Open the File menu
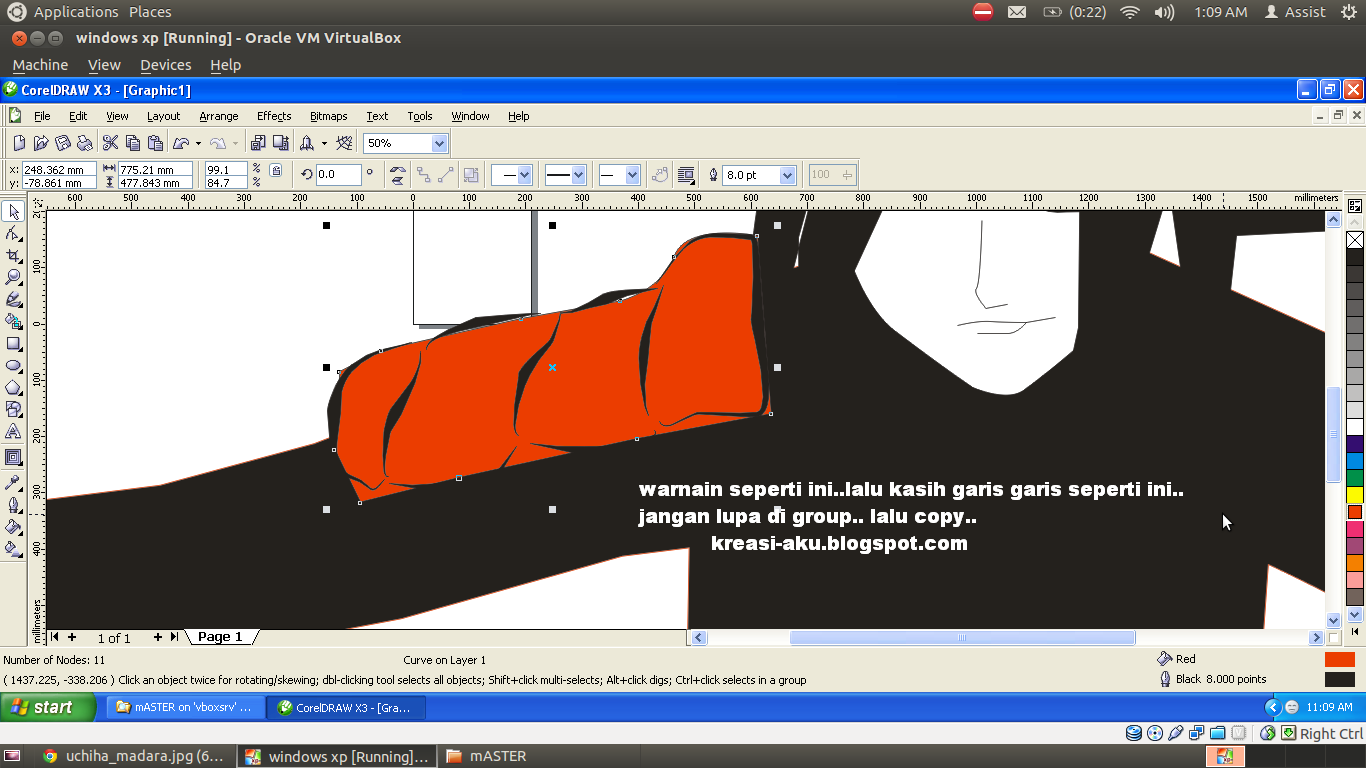1366x768 pixels. click(x=42, y=116)
